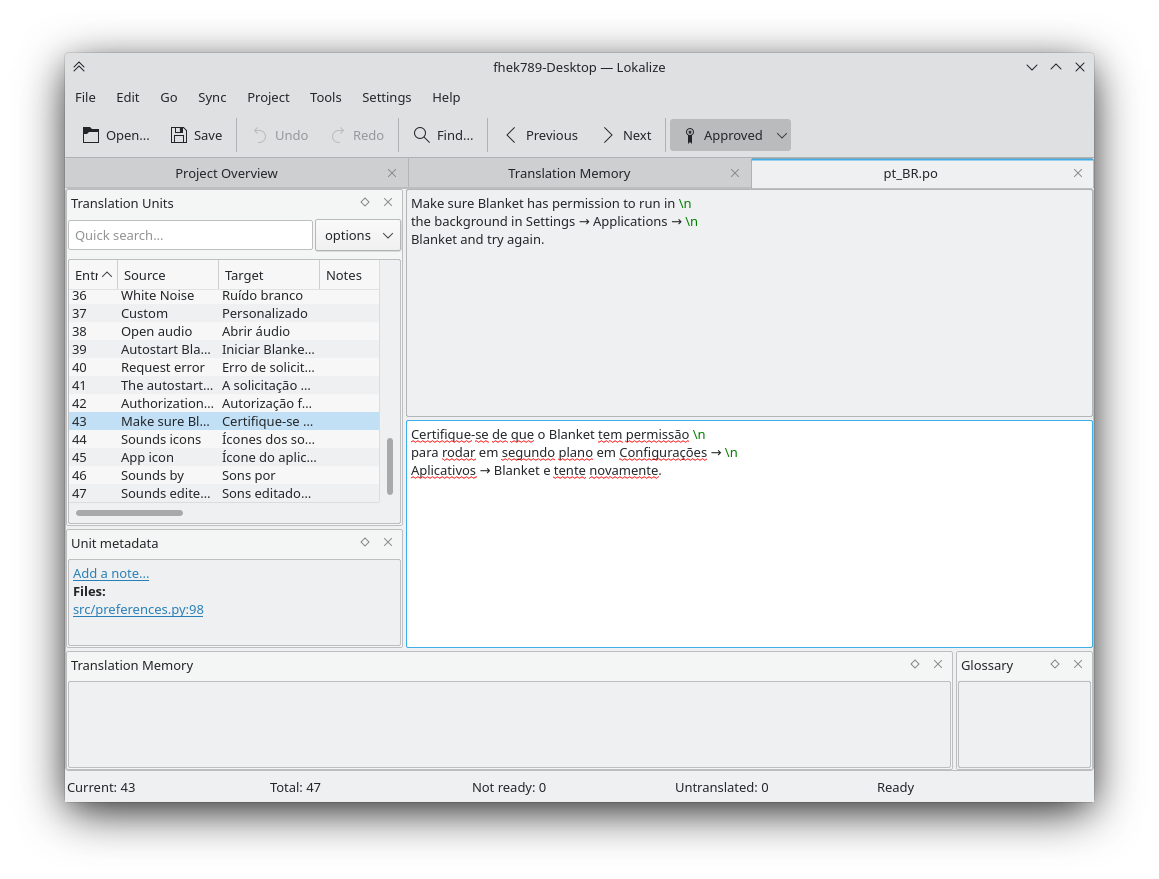Image resolution: width=1159 pixels, height=879 pixels.
Task: Float the Translation Units panel
Action: point(365,202)
